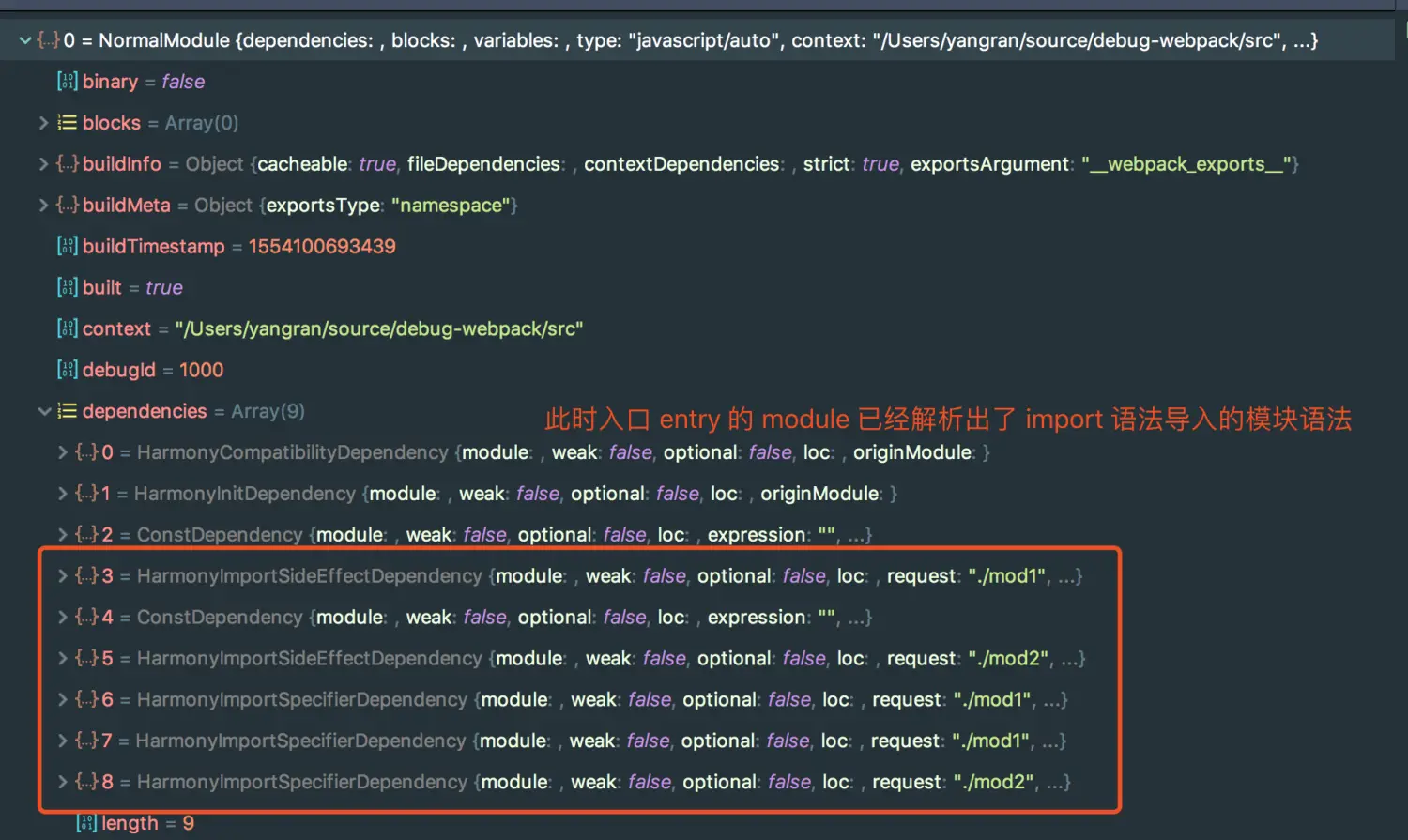Select request "./mod1" in dependency 3
The height and width of the screenshot is (840, 1408).
1007,576
